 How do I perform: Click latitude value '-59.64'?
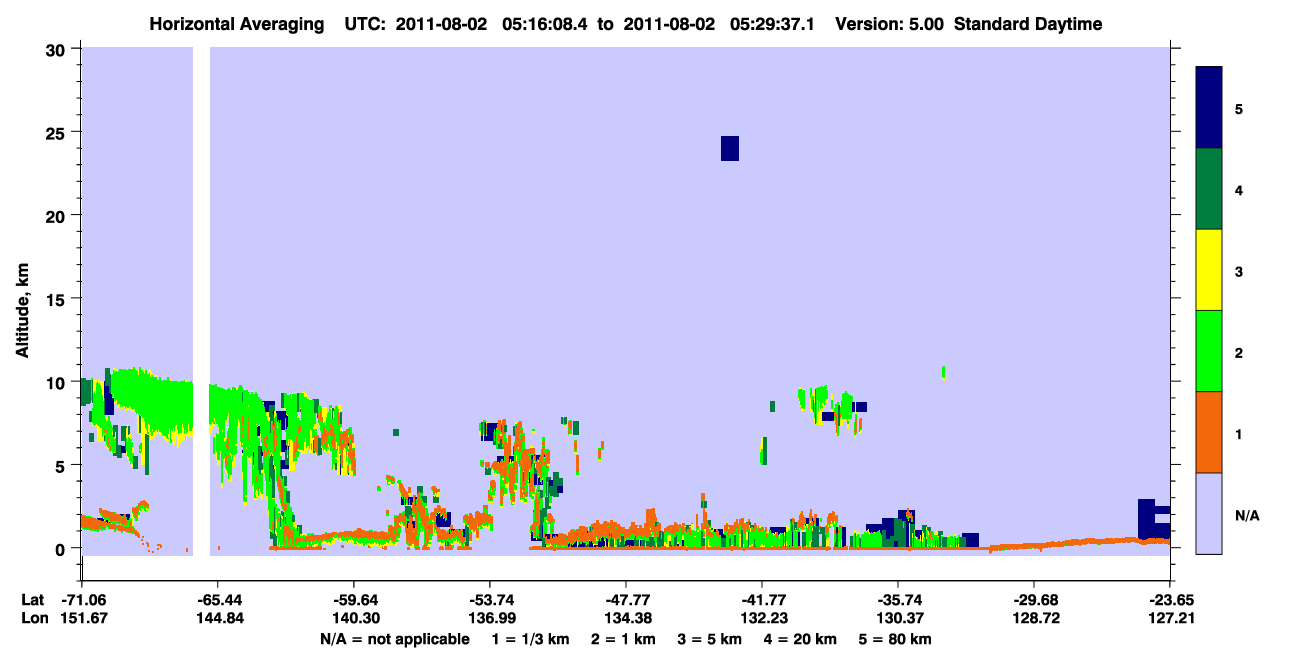coord(354,600)
